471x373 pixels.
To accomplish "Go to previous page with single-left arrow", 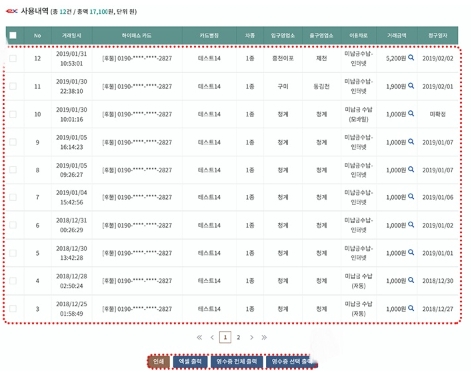I will pos(212,337).
